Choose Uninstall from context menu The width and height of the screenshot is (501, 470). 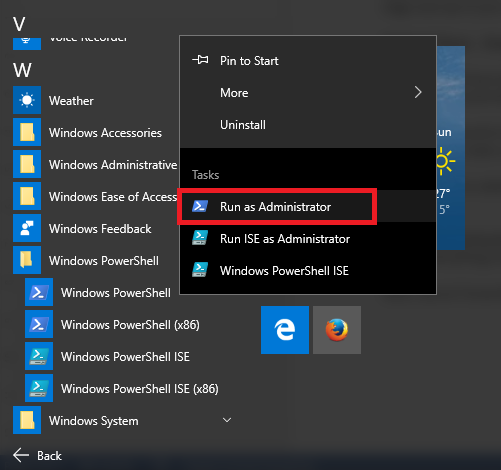coord(308,125)
